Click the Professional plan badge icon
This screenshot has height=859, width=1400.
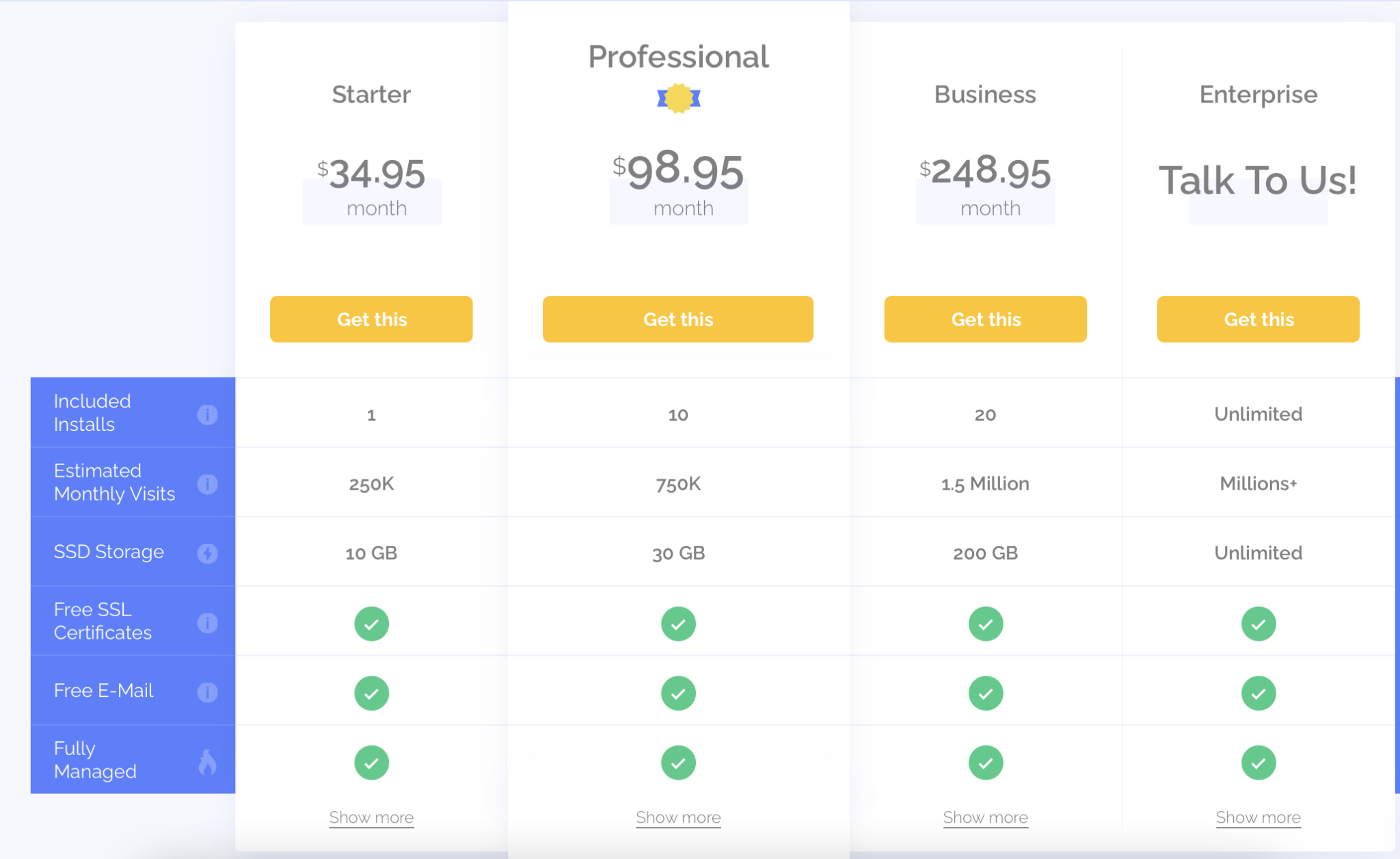pyautogui.click(x=679, y=98)
